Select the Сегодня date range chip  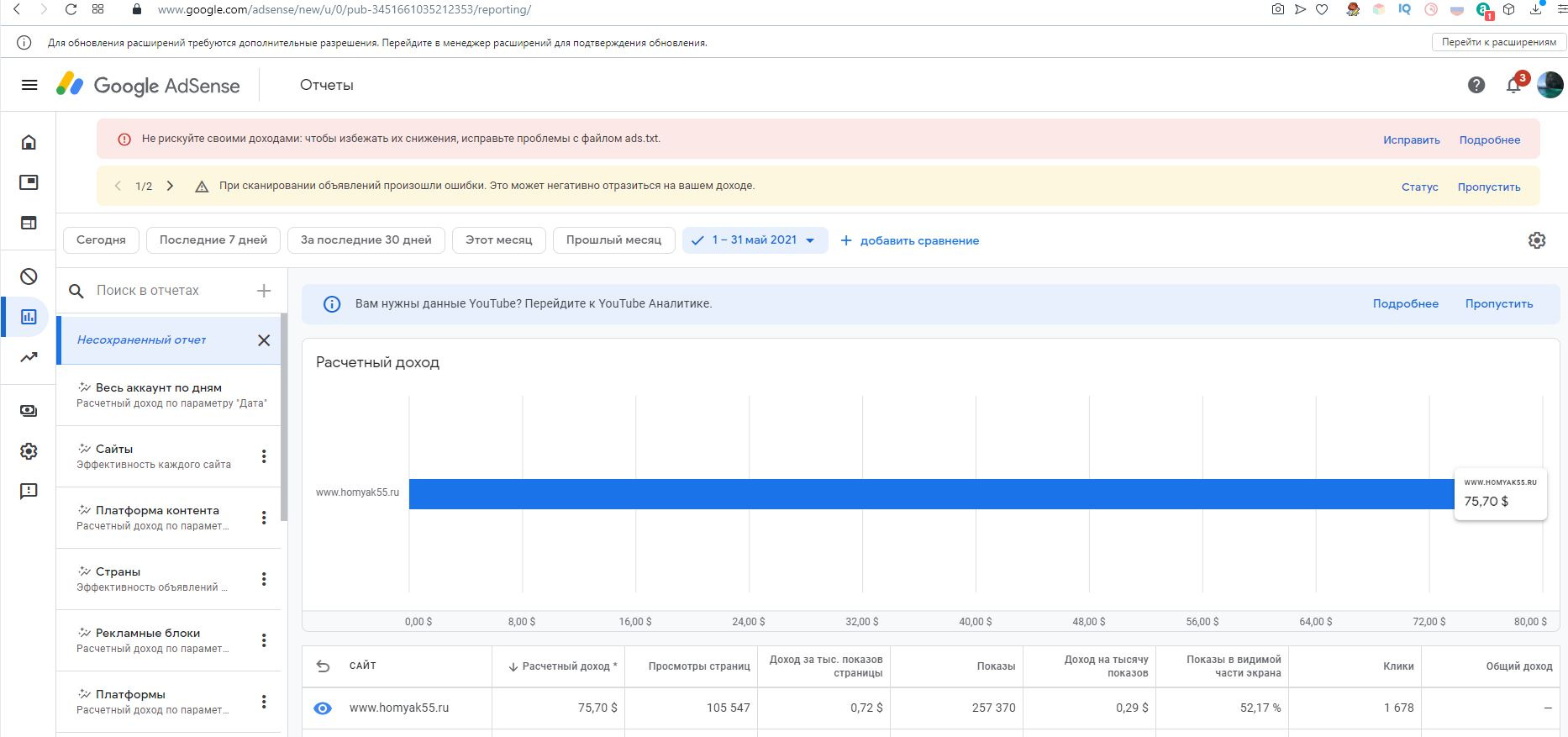[x=101, y=240]
